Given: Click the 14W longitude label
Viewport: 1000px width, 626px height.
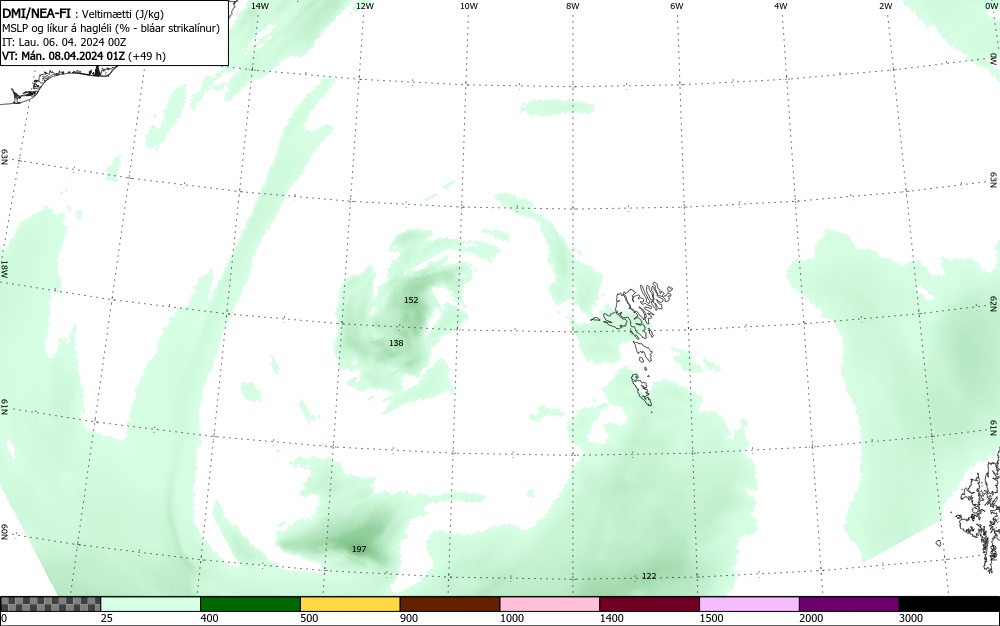Looking at the screenshot, I should tap(260, 6).
